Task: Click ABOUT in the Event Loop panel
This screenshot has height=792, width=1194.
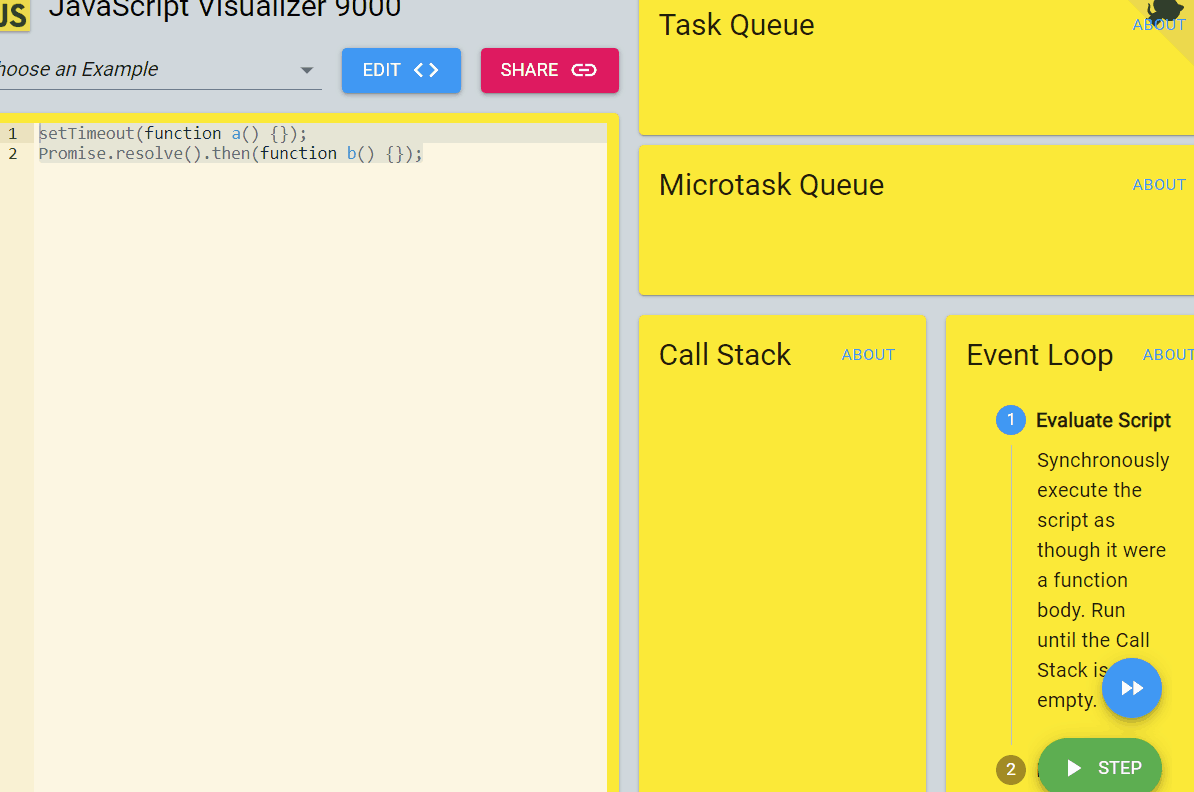Action: [1167, 354]
